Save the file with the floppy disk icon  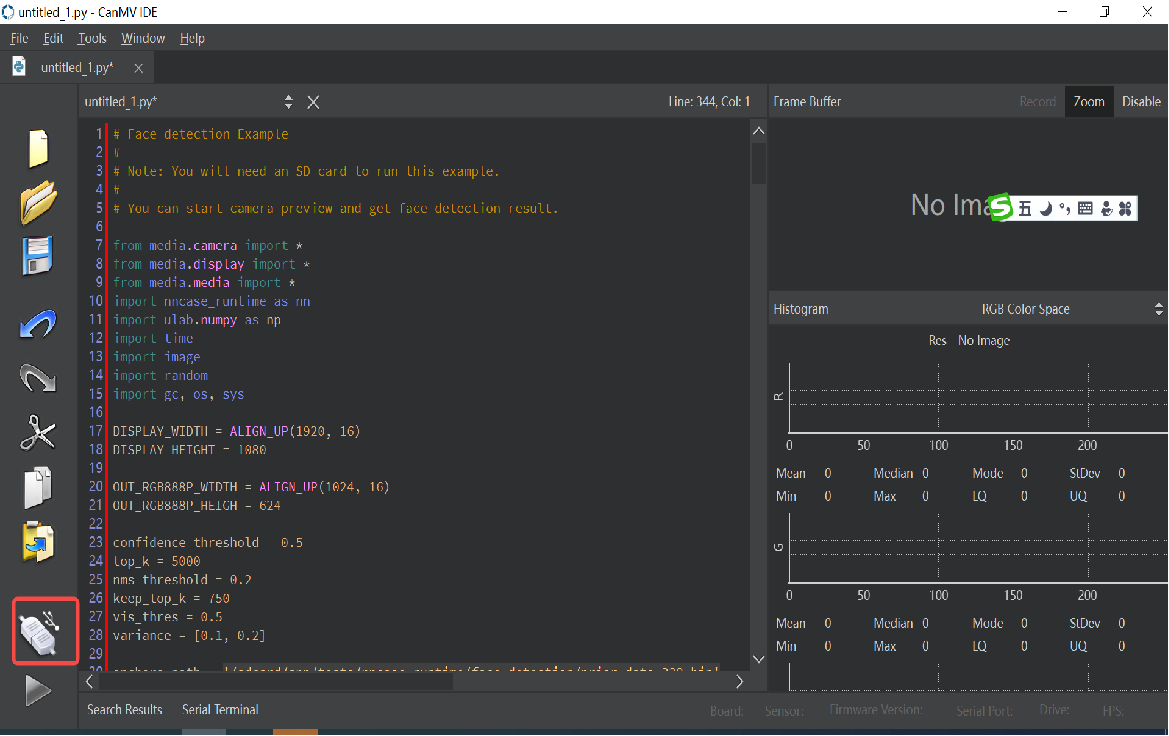37,256
